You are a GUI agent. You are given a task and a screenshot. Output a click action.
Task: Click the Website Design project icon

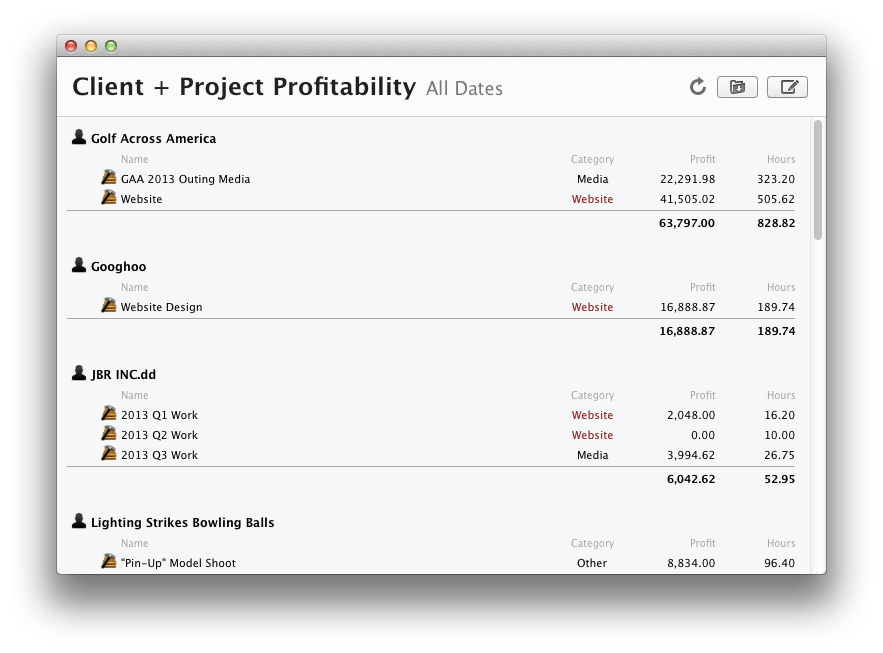pos(109,306)
